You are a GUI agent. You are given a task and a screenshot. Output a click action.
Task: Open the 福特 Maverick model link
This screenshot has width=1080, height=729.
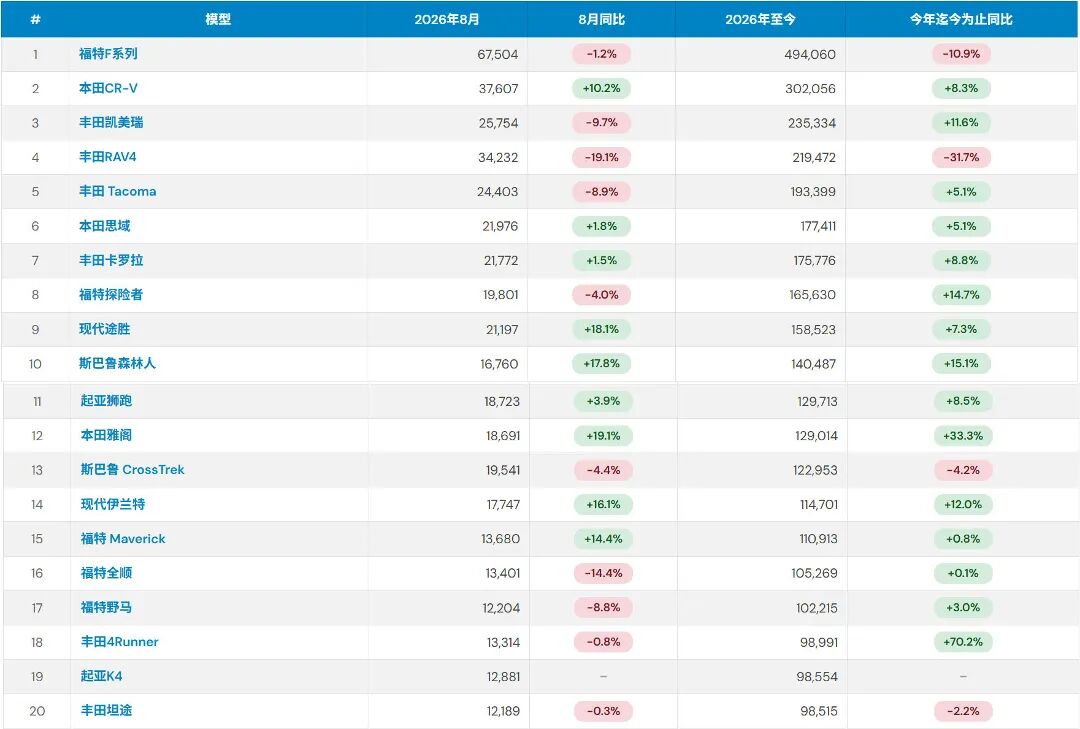pos(123,539)
